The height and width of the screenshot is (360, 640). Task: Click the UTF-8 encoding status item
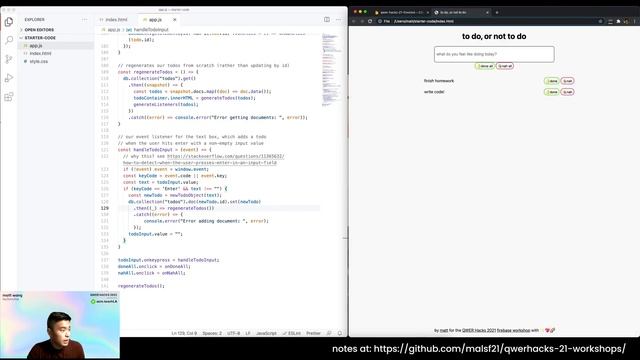coord(233,333)
